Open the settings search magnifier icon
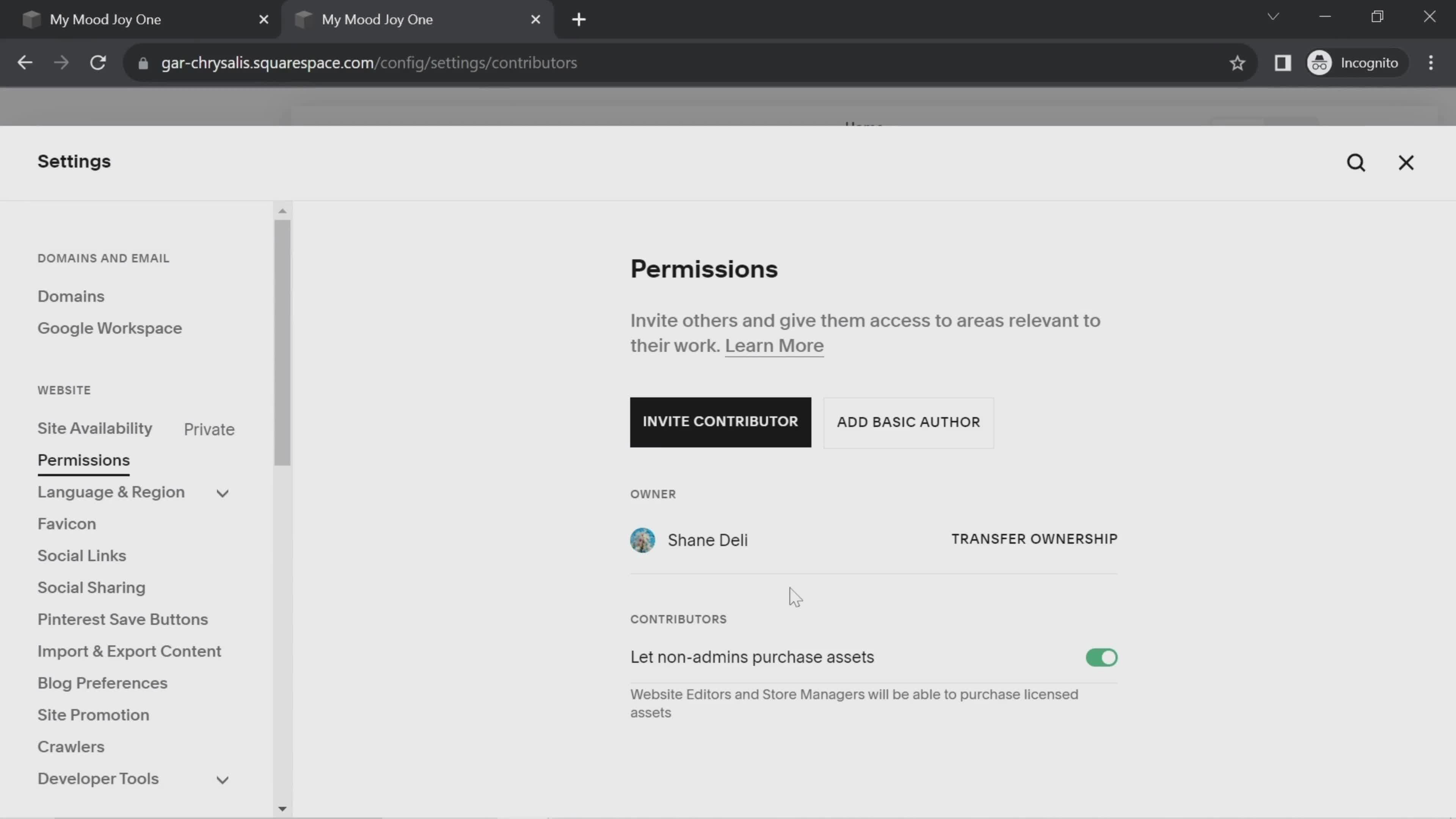The height and width of the screenshot is (819, 1456). click(x=1356, y=163)
